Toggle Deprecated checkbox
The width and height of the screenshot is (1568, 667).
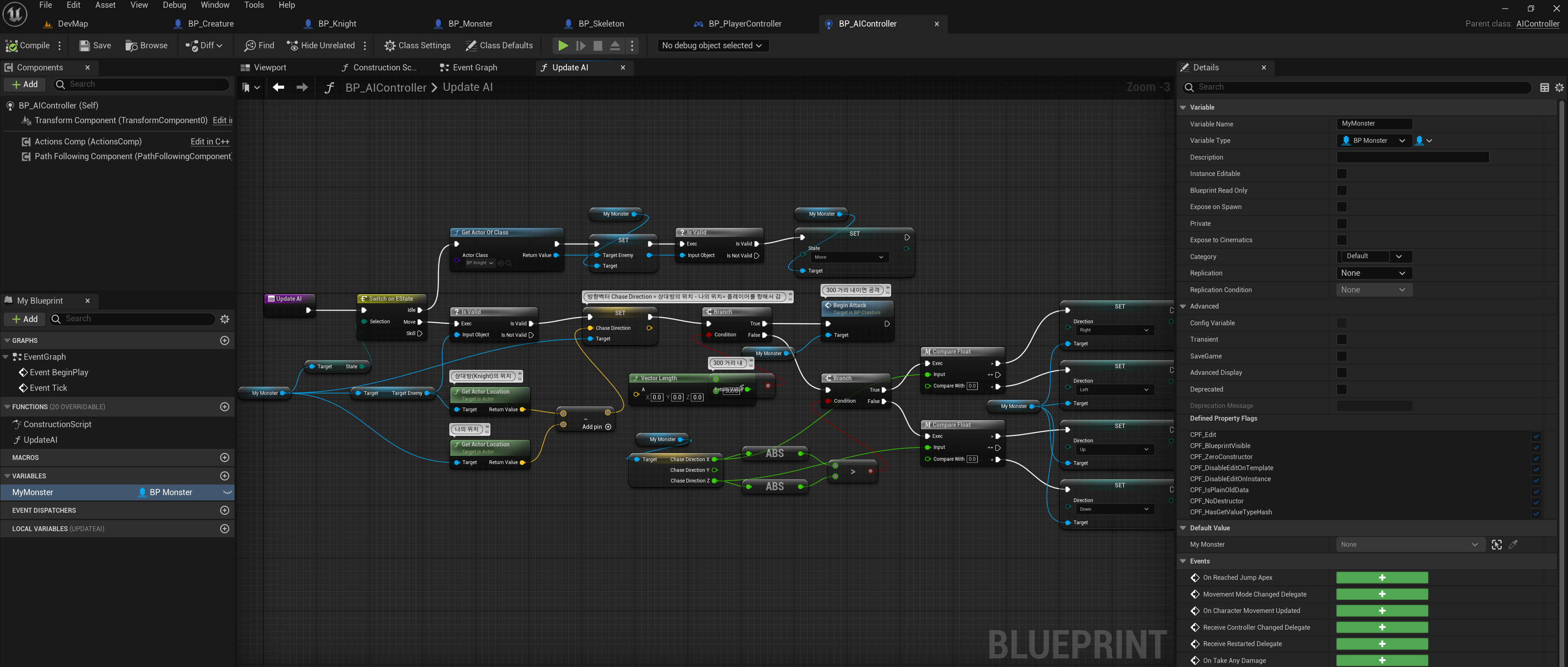click(x=1342, y=390)
